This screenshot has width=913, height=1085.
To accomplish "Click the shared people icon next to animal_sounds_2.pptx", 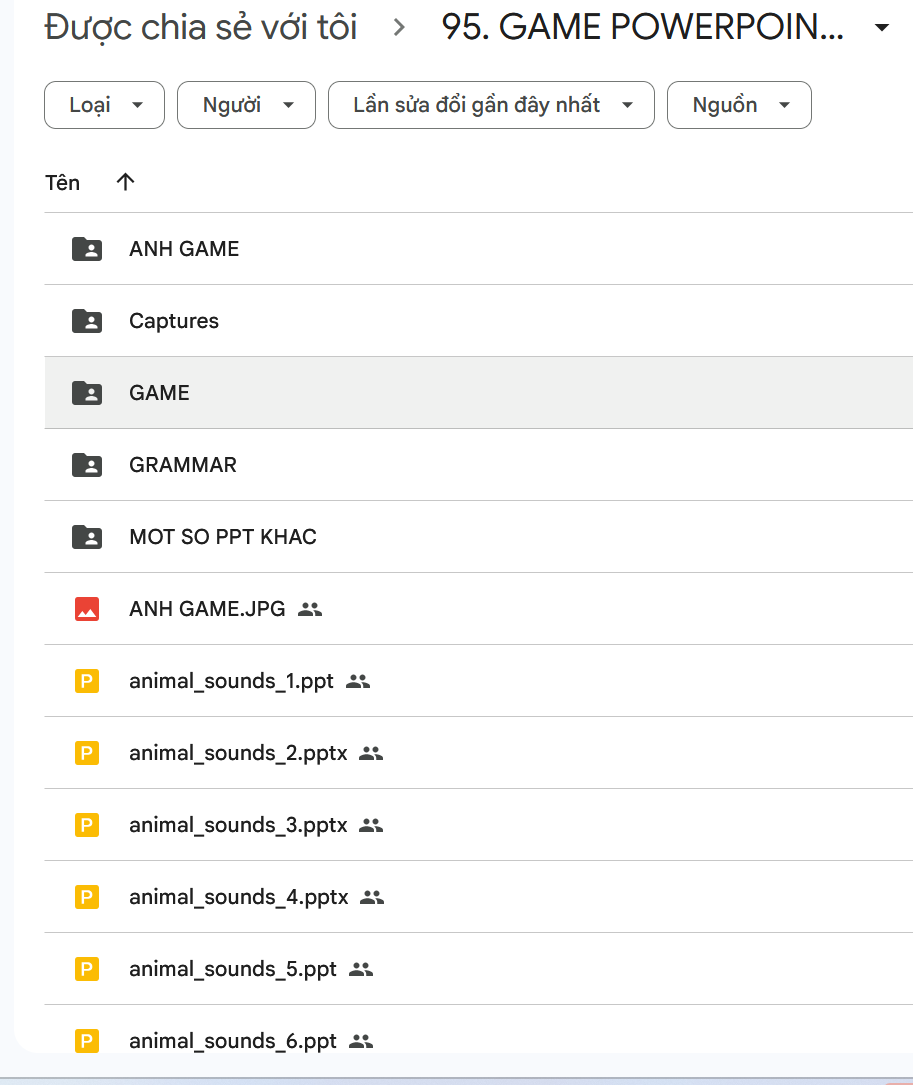I will (371, 753).
